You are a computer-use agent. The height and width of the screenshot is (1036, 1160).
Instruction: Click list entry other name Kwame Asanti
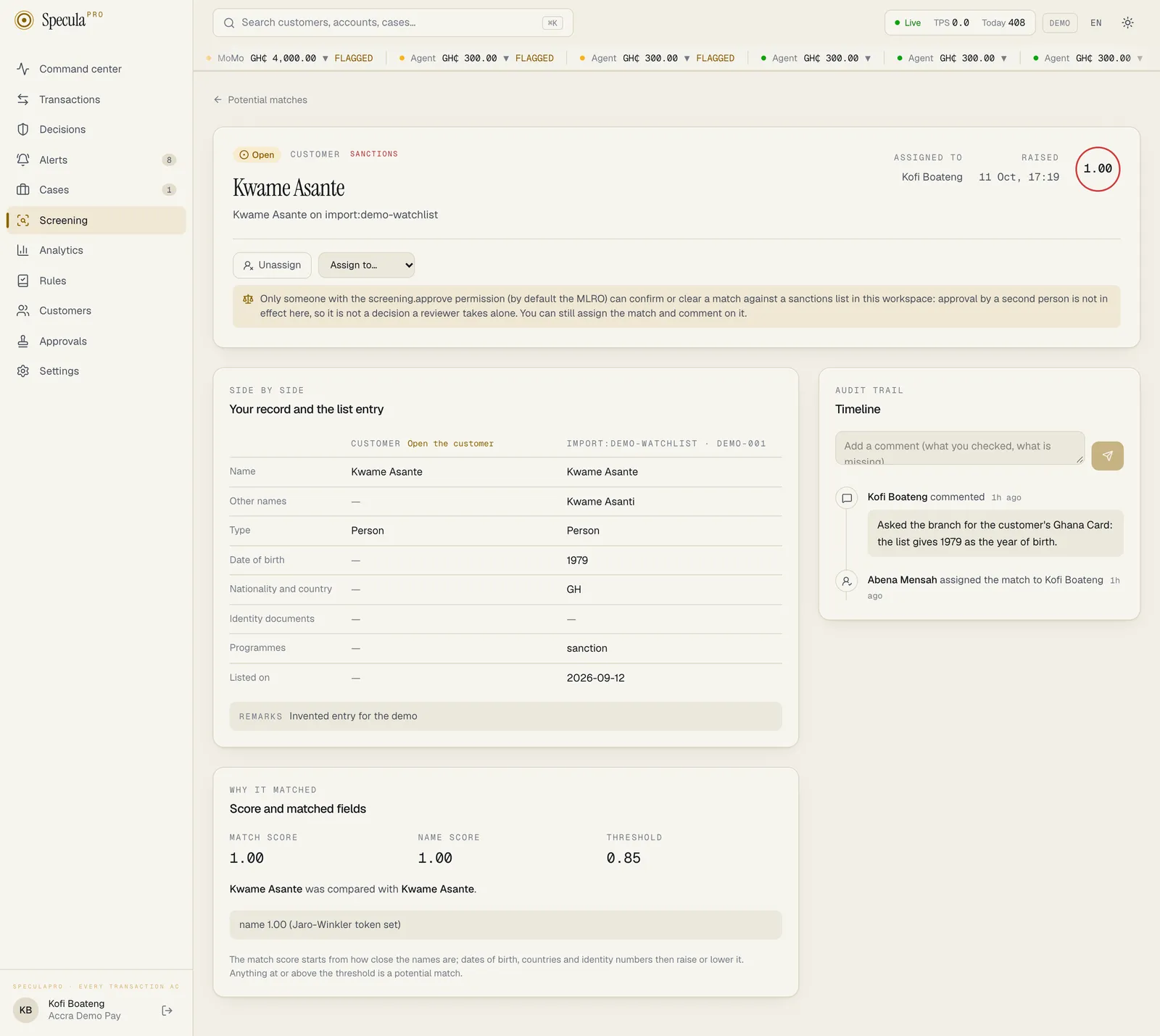(600, 502)
